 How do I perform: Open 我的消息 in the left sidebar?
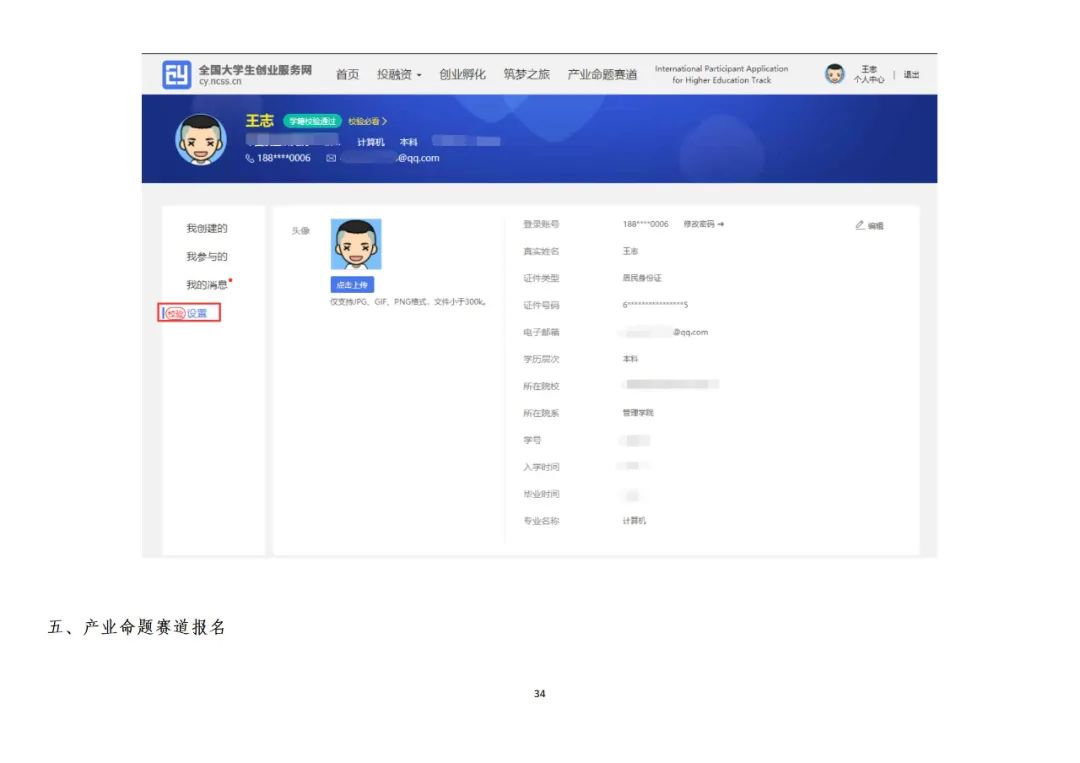click(x=207, y=285)
